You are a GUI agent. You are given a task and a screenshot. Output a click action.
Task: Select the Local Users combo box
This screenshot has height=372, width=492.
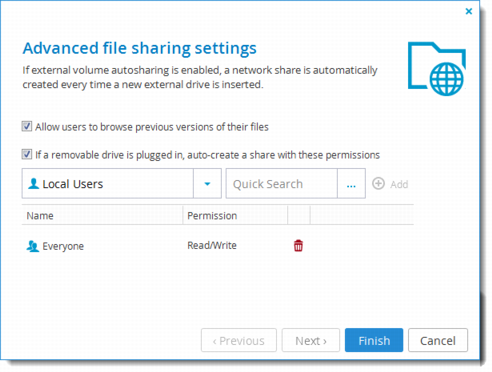(122, 184)
